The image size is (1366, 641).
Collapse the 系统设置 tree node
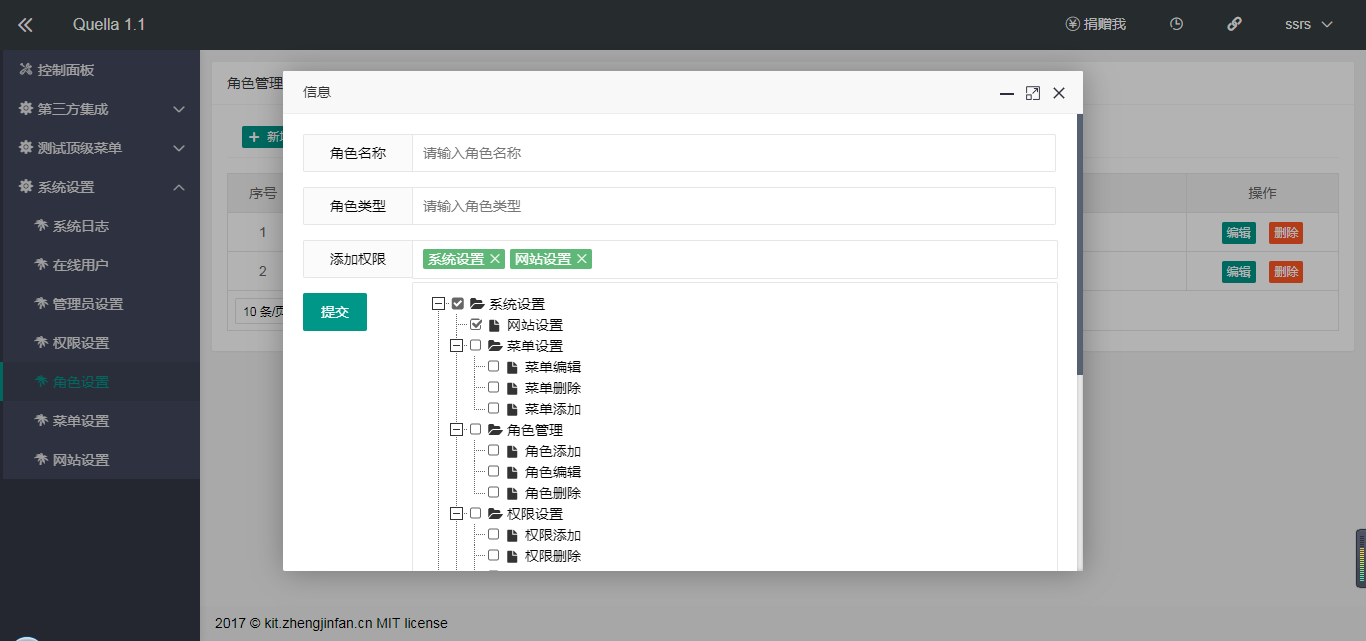438,304
